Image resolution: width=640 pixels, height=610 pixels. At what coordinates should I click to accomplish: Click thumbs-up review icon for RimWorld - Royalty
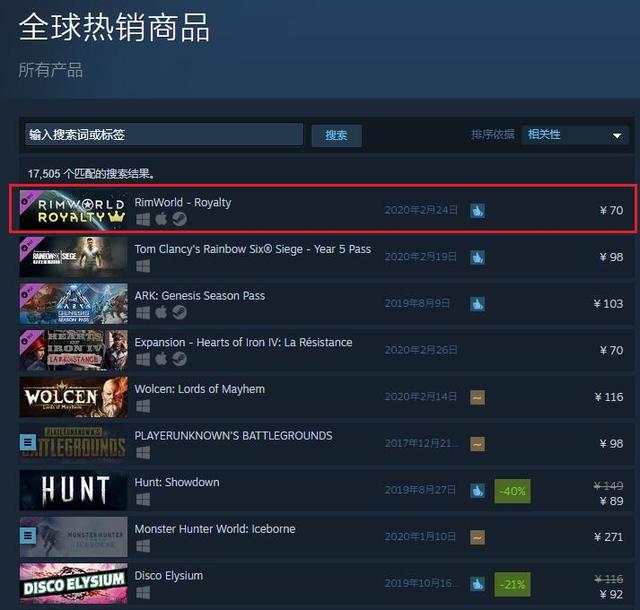tap(477, 210)
